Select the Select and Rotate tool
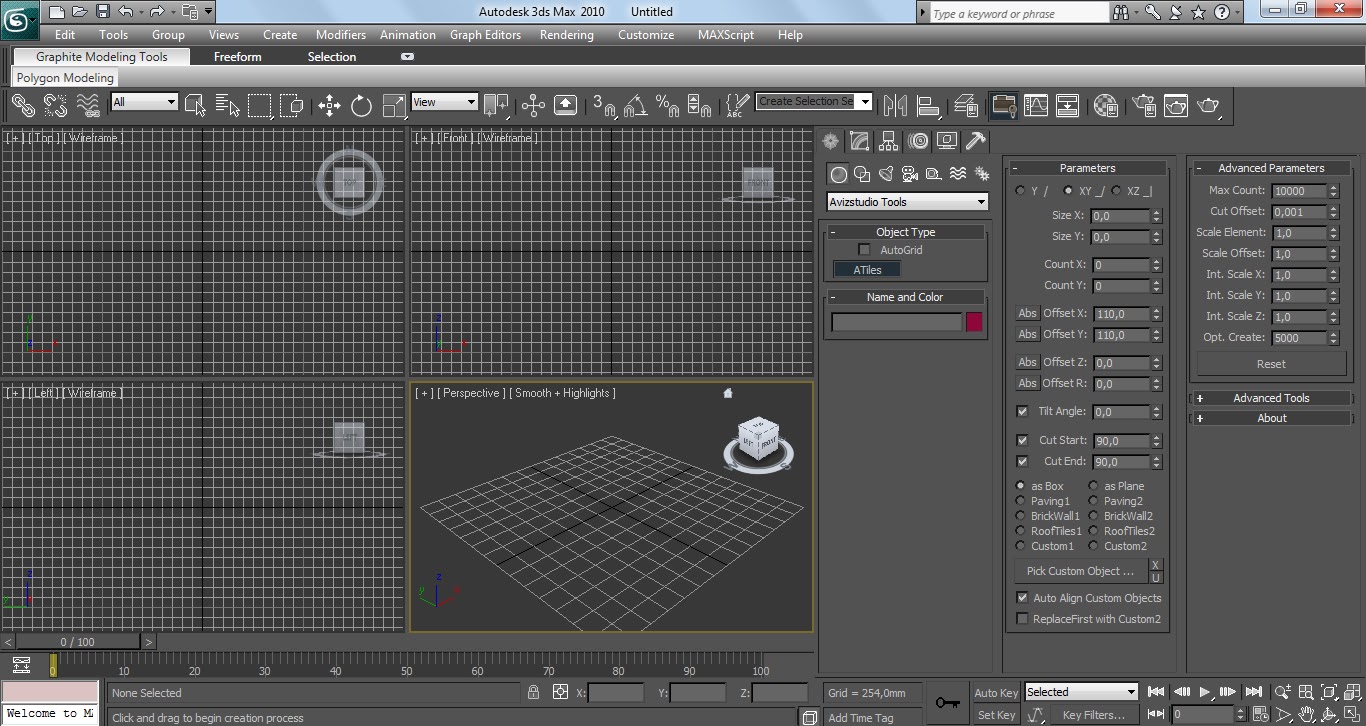Viewport: 1366px width, 726px height. tap(361, 105)
